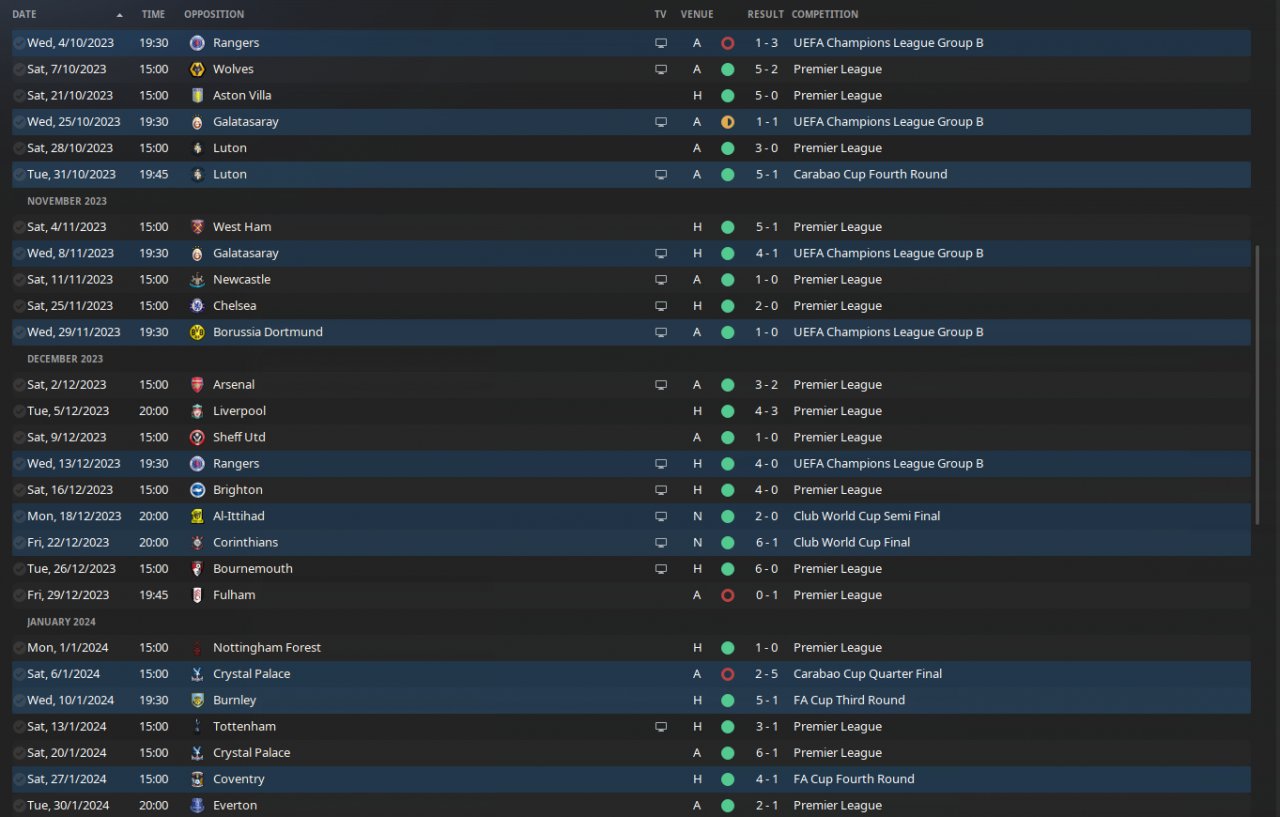Sort fixtures by Opposition column header
The height and width of the screenshot is (817, 1280).
point(214,15)
